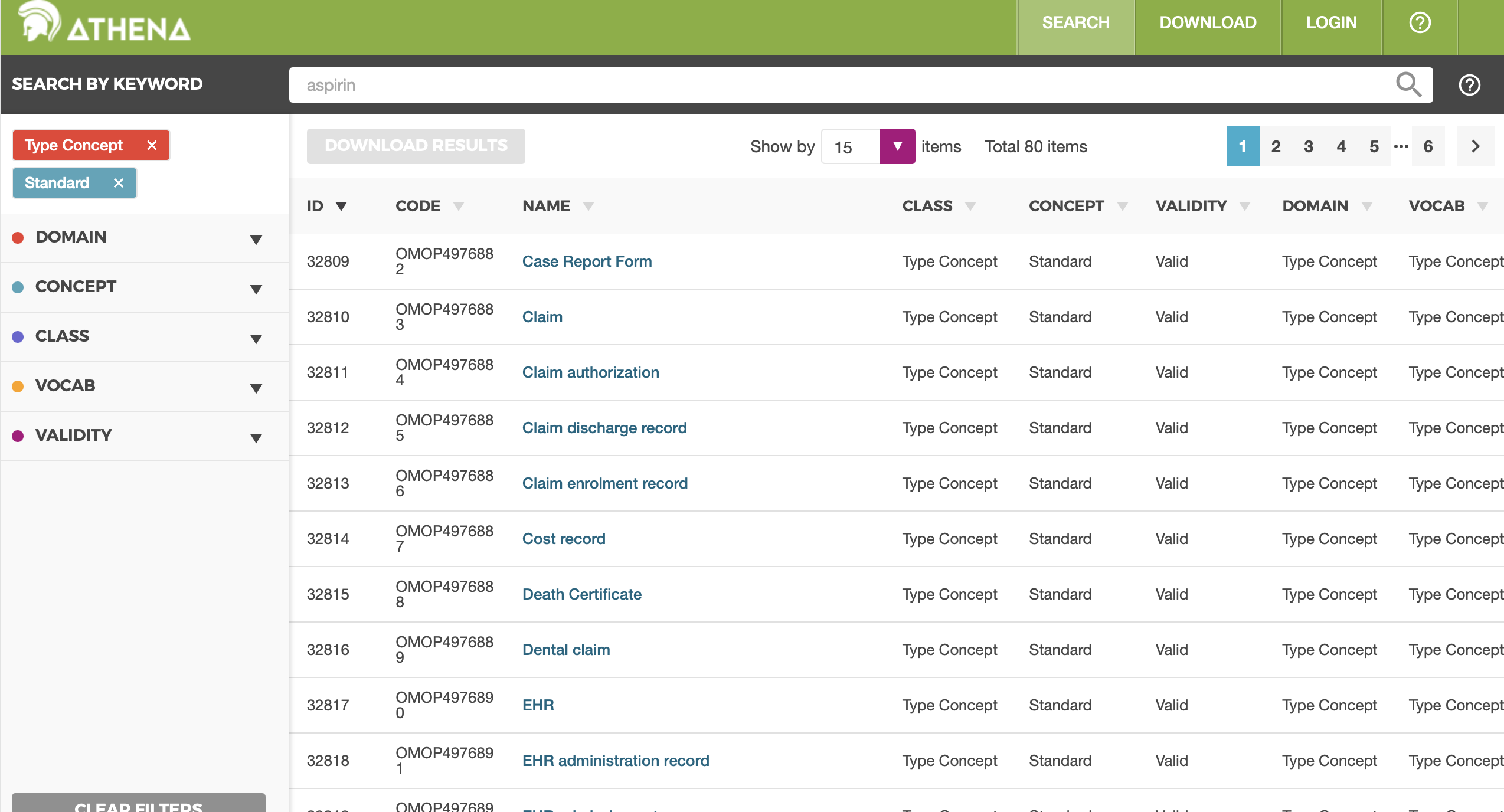Expand the VOCAB filter section
Screen dimensions: 1504x812
pyautogui.click(x=256, y=388)
